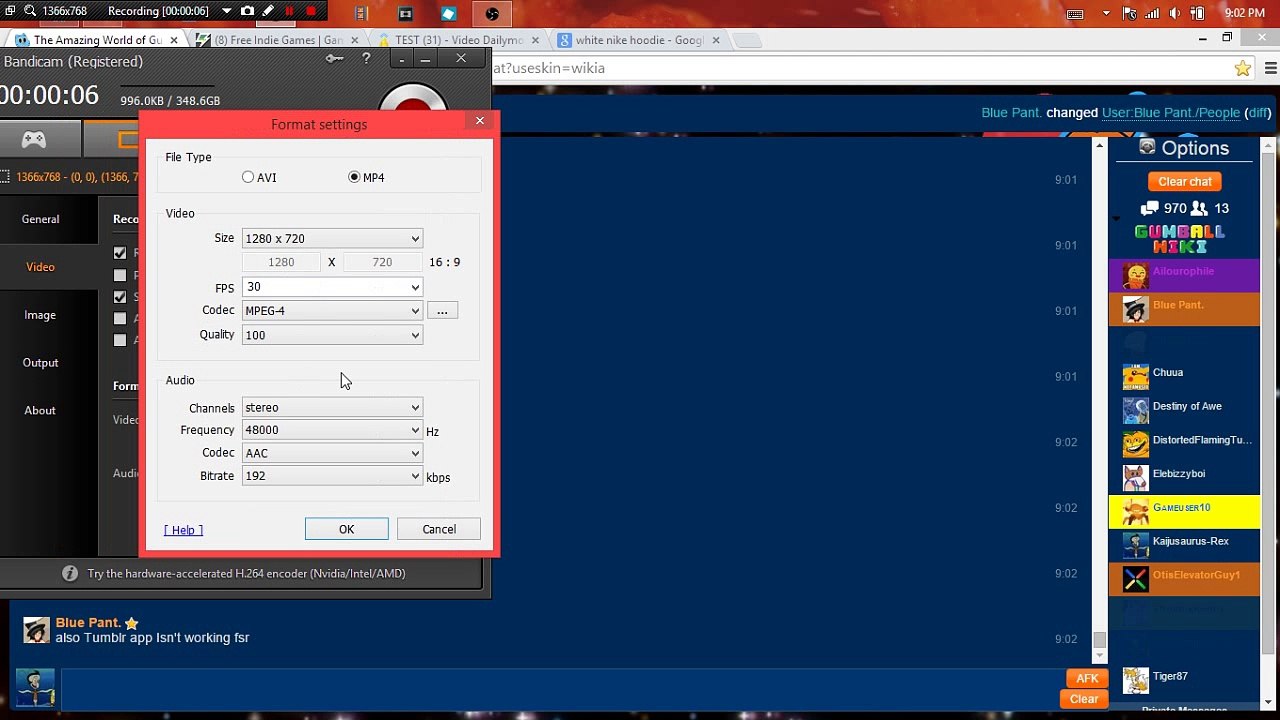
Task: Click the battery power tray icon
Action: 1199,14
